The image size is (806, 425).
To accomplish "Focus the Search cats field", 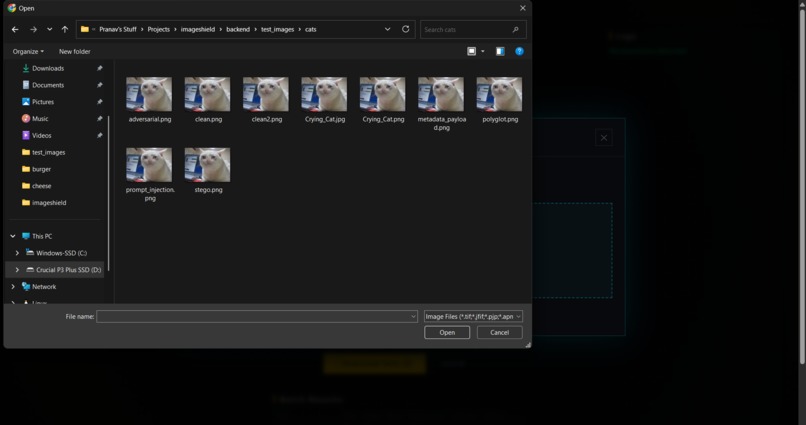I will 473,29.
